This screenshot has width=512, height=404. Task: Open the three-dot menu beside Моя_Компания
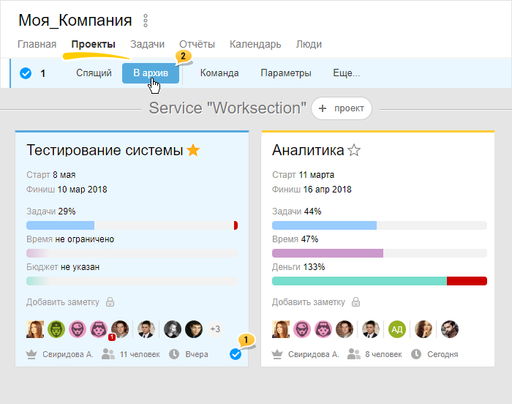click(x=145, y=21)
